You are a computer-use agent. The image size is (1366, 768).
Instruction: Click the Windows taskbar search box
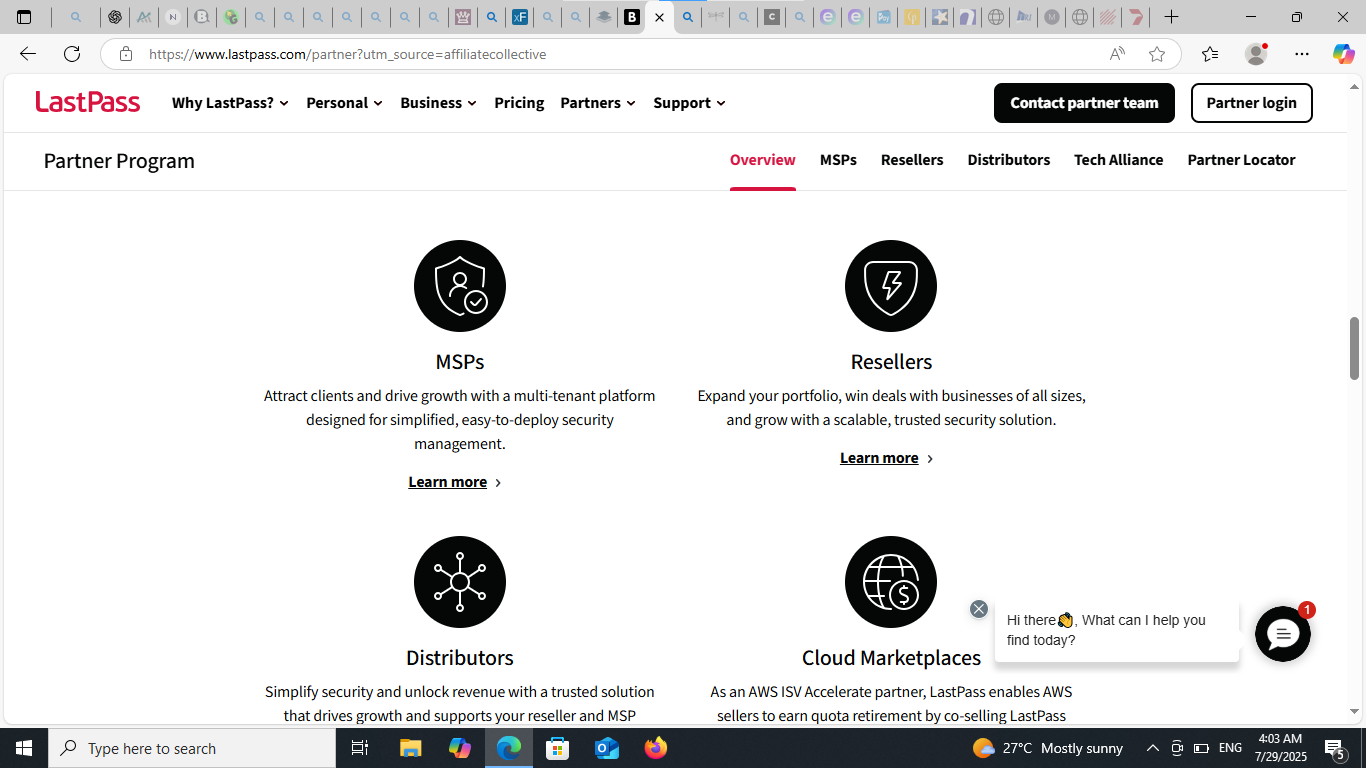[192, 748]
